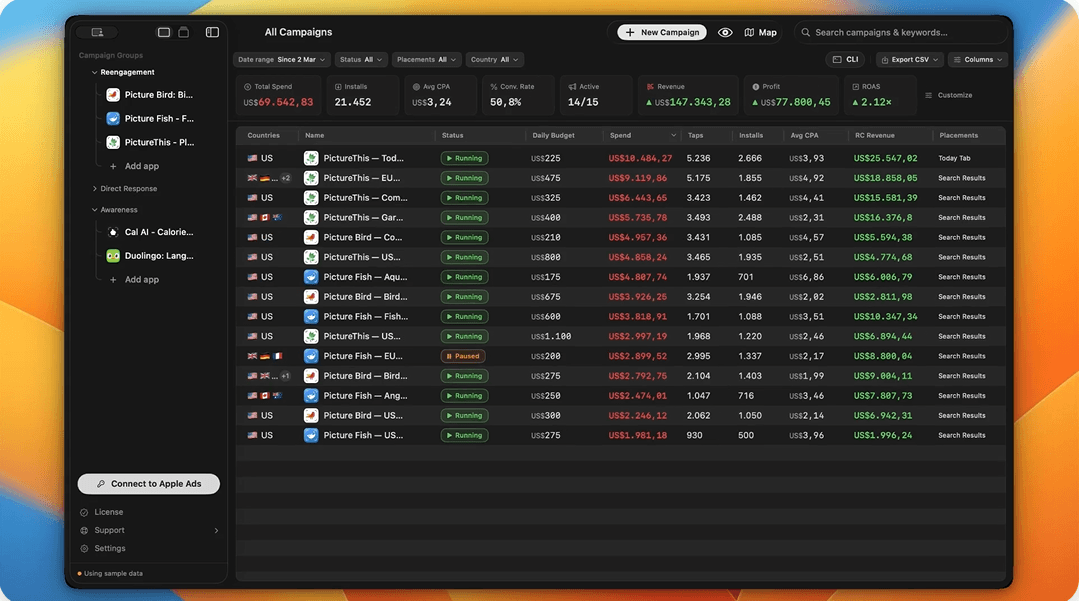Select PictureThis app in sidebar
The width and height of the screenshot is (1079, 601).
click(x=149, y=143)
